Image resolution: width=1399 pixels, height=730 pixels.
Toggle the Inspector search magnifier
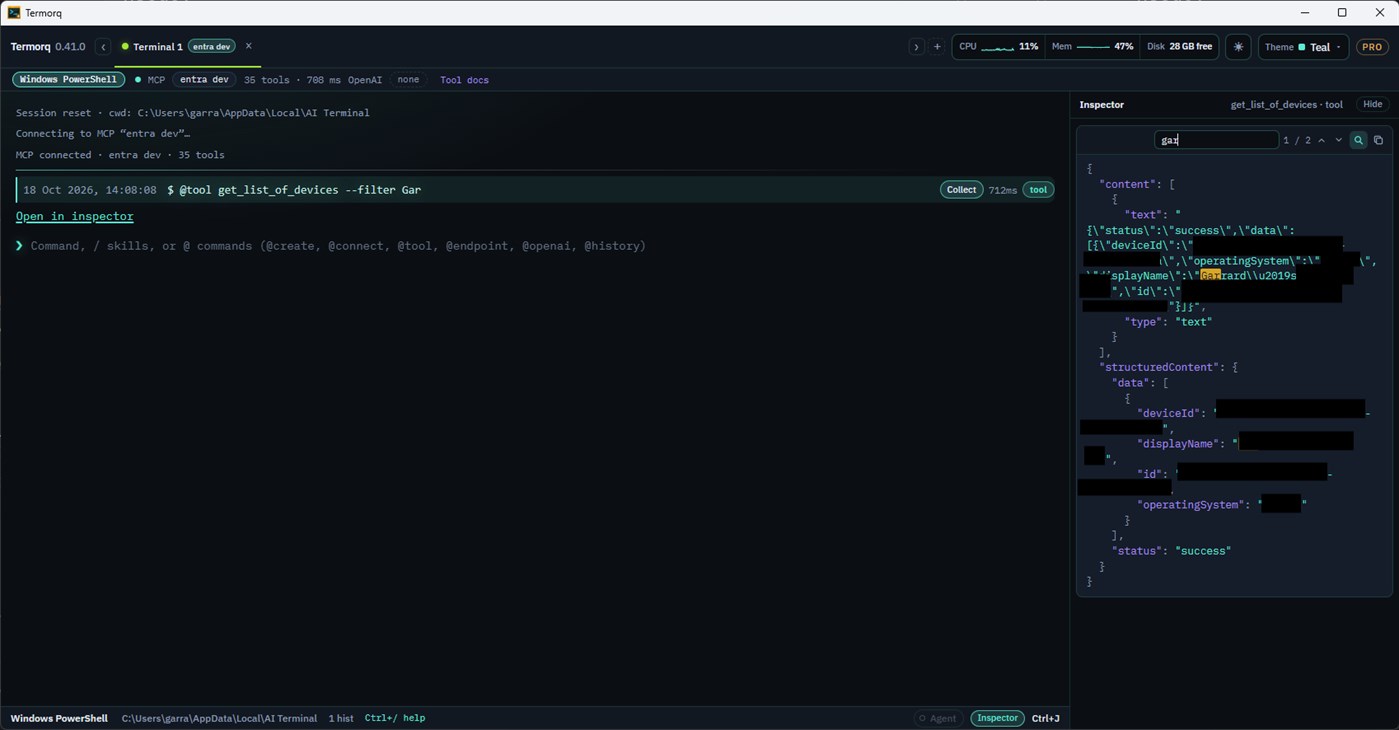click(x=1358, y=140)
